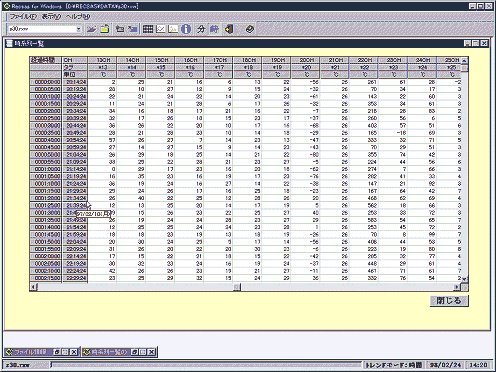The image size is (496, 372).
Task: Expand the file name combo box
Action: click(79, 29)
